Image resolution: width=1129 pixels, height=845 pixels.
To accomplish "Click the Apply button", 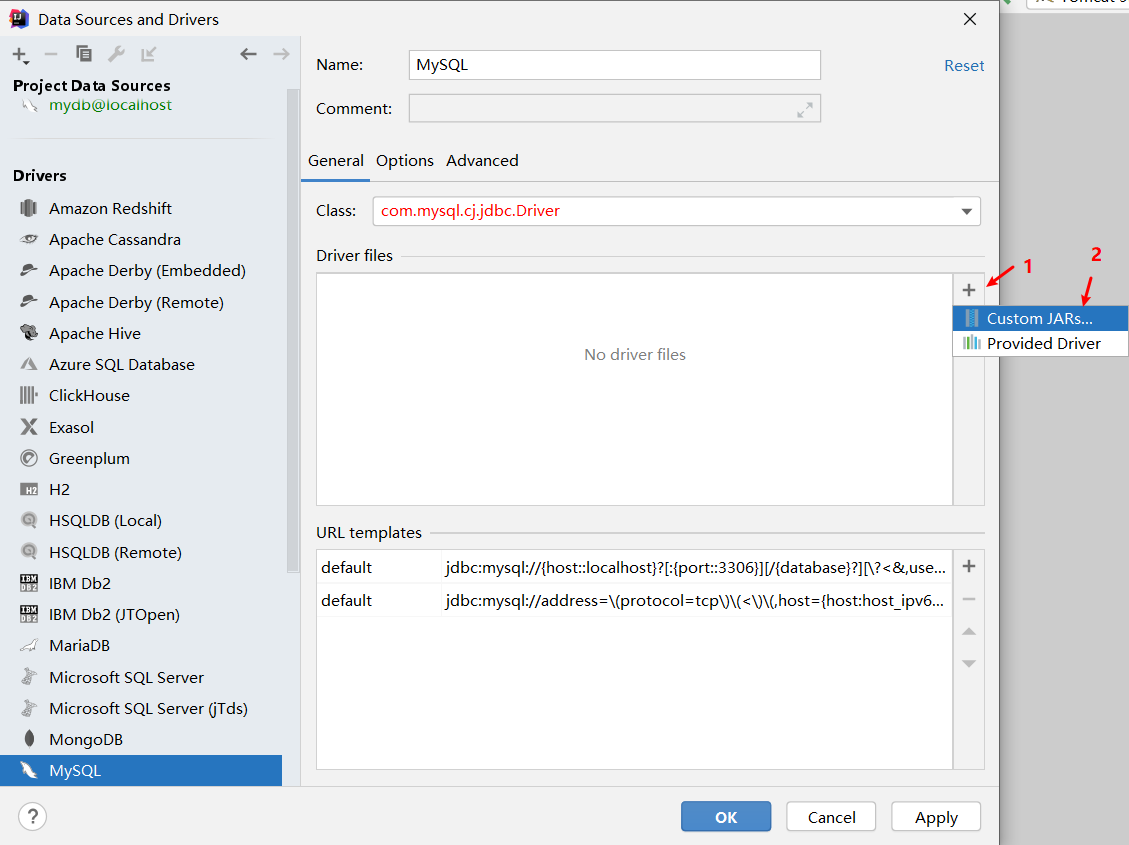I will coord(936,817).
